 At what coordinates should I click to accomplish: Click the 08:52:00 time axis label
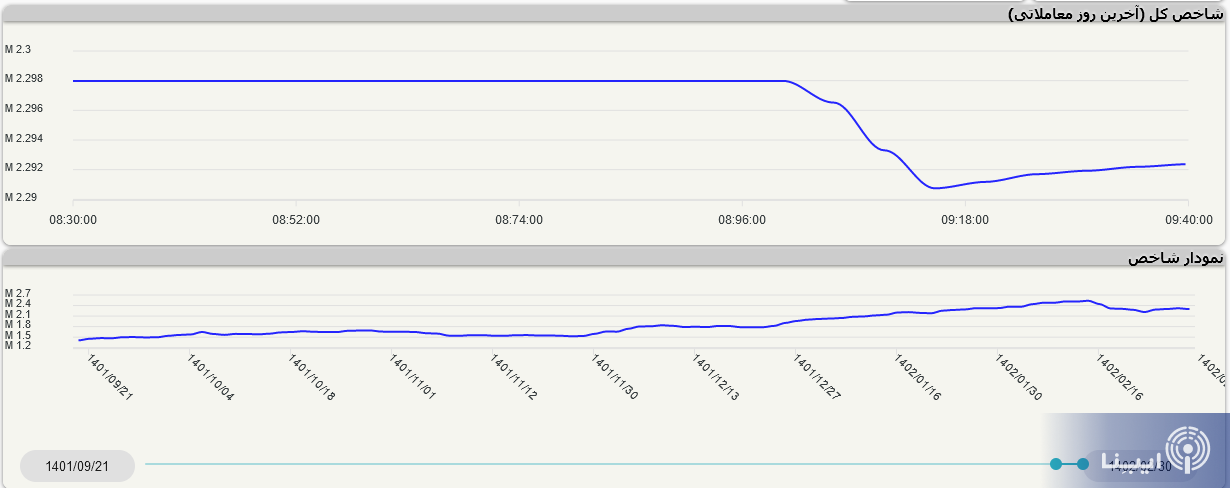tap(296, 220)
